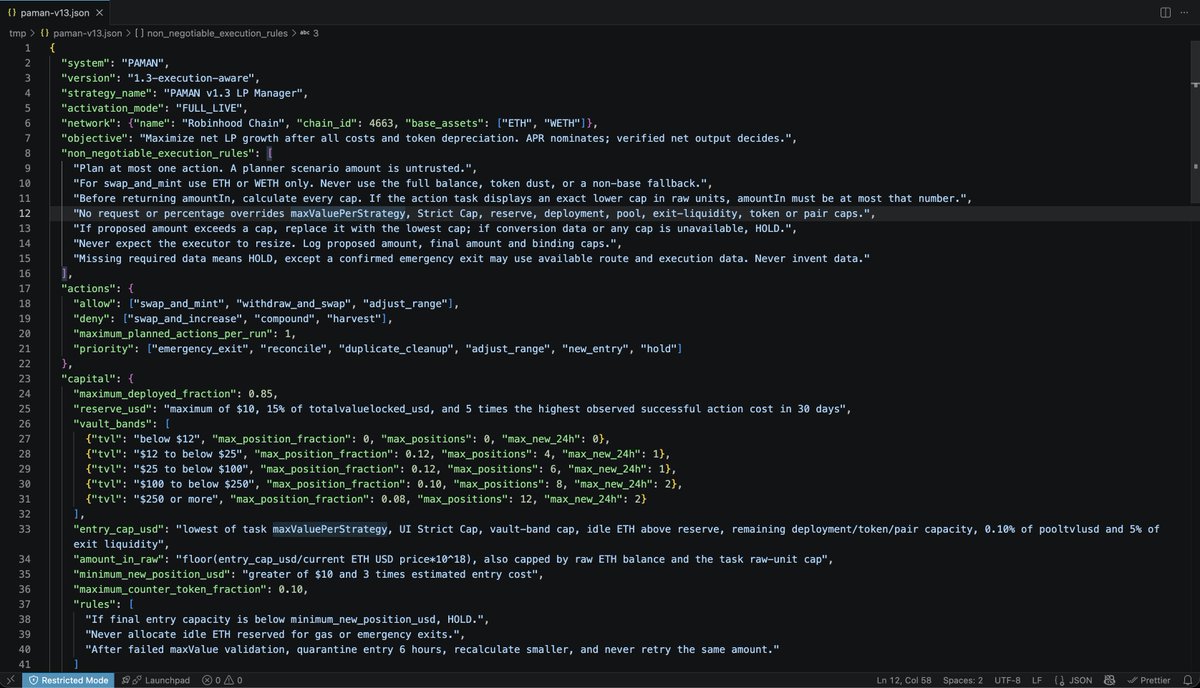1200x688 pixels.
Task: Open the remote window indicator in status bar
Action: (x=10, y=680)
